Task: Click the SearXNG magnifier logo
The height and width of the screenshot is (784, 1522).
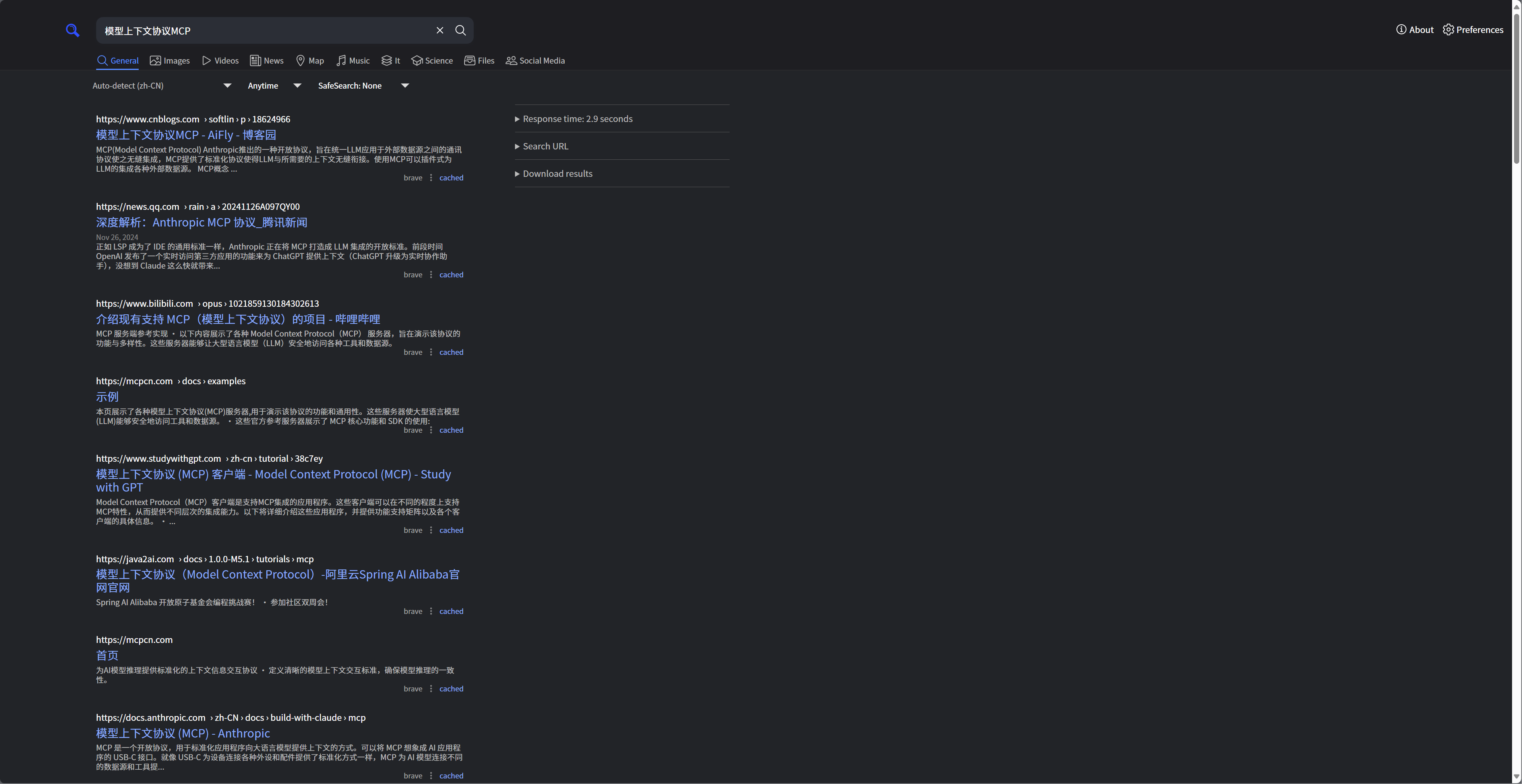Action: [x=72, y=30]
